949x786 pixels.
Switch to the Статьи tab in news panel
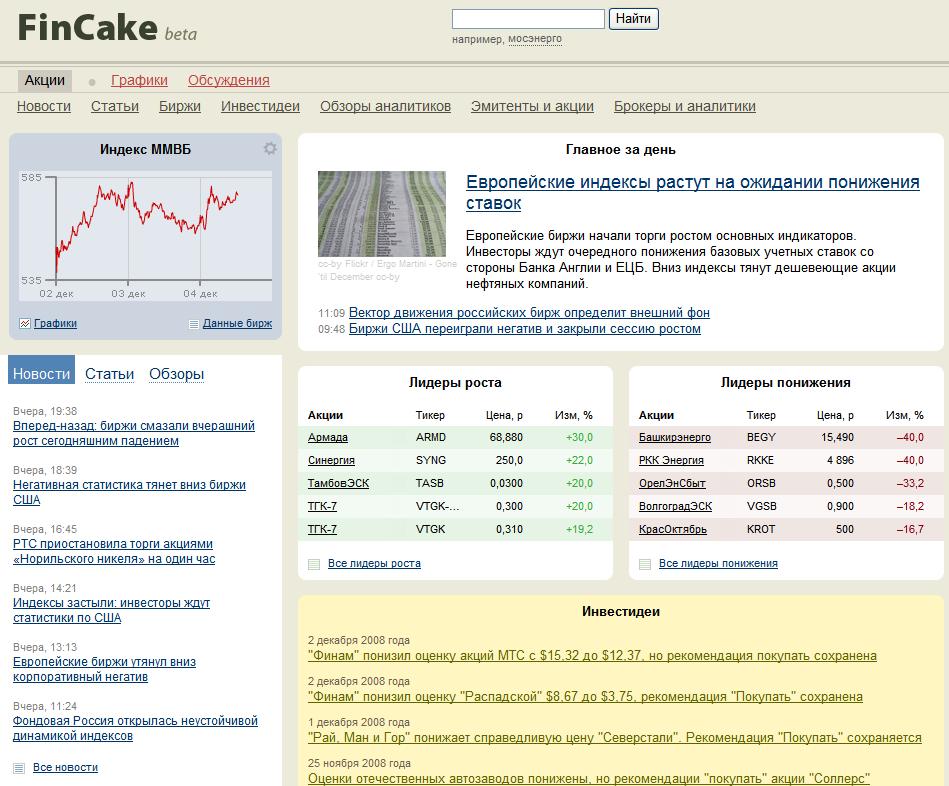tap(109, 374)
